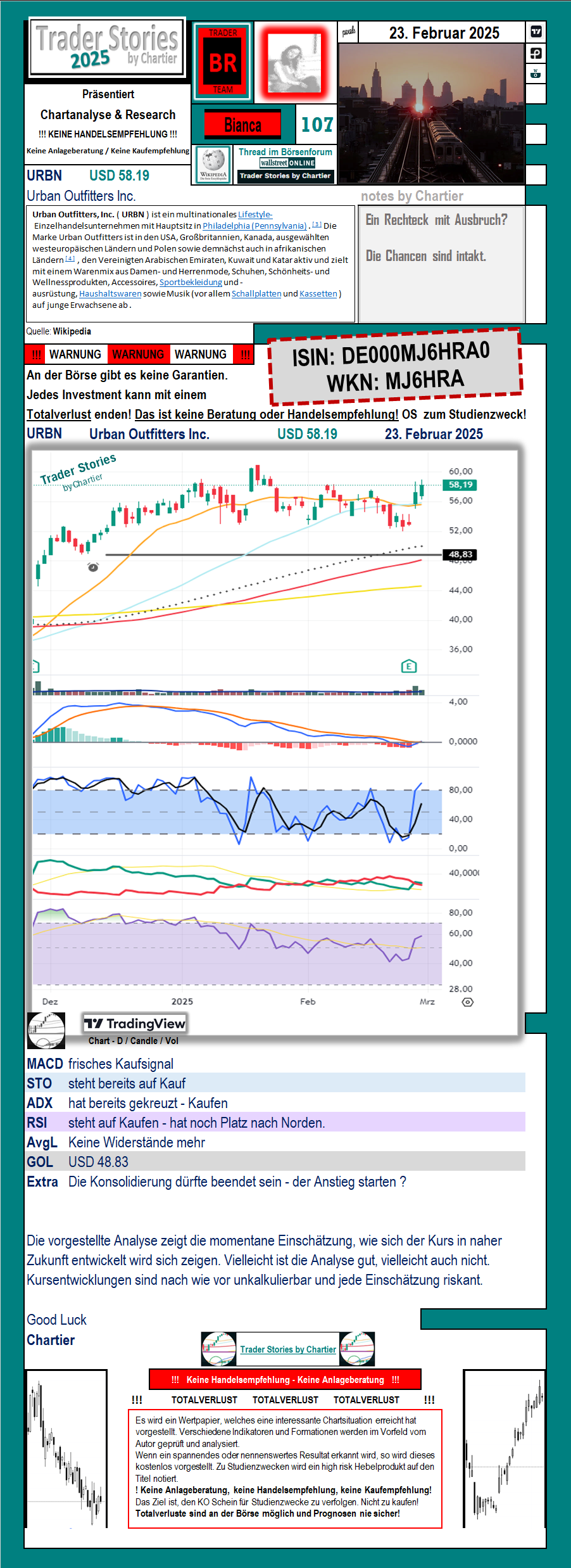571x1568 pixels.
Task: Click the WKN: MJ6HRA label
Action: point(395,381)
